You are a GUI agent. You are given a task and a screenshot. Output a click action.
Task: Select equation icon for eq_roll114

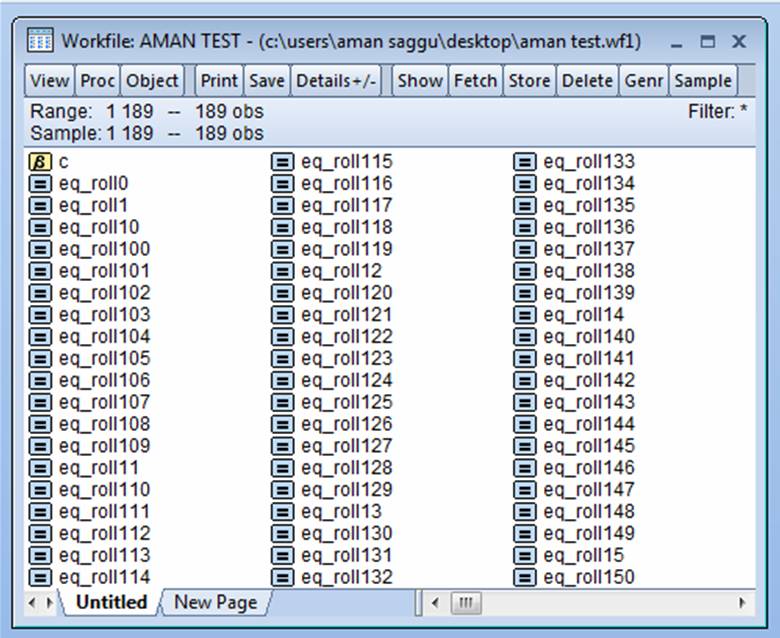pos(40,577)
